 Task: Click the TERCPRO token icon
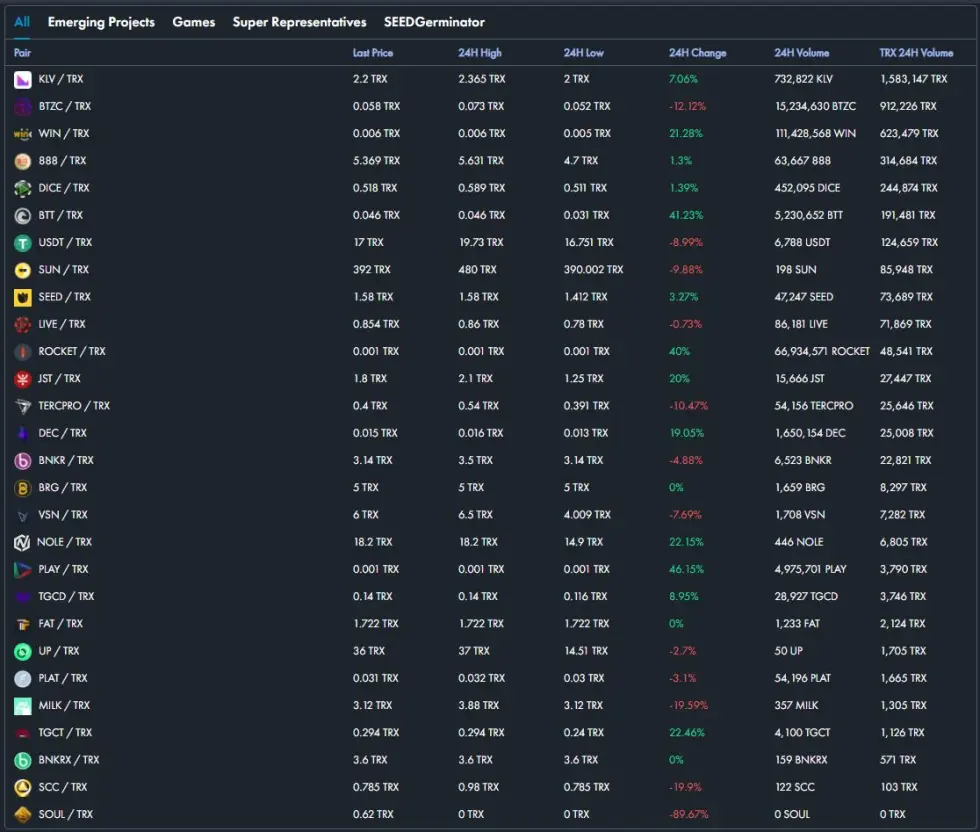click(22, 406)
